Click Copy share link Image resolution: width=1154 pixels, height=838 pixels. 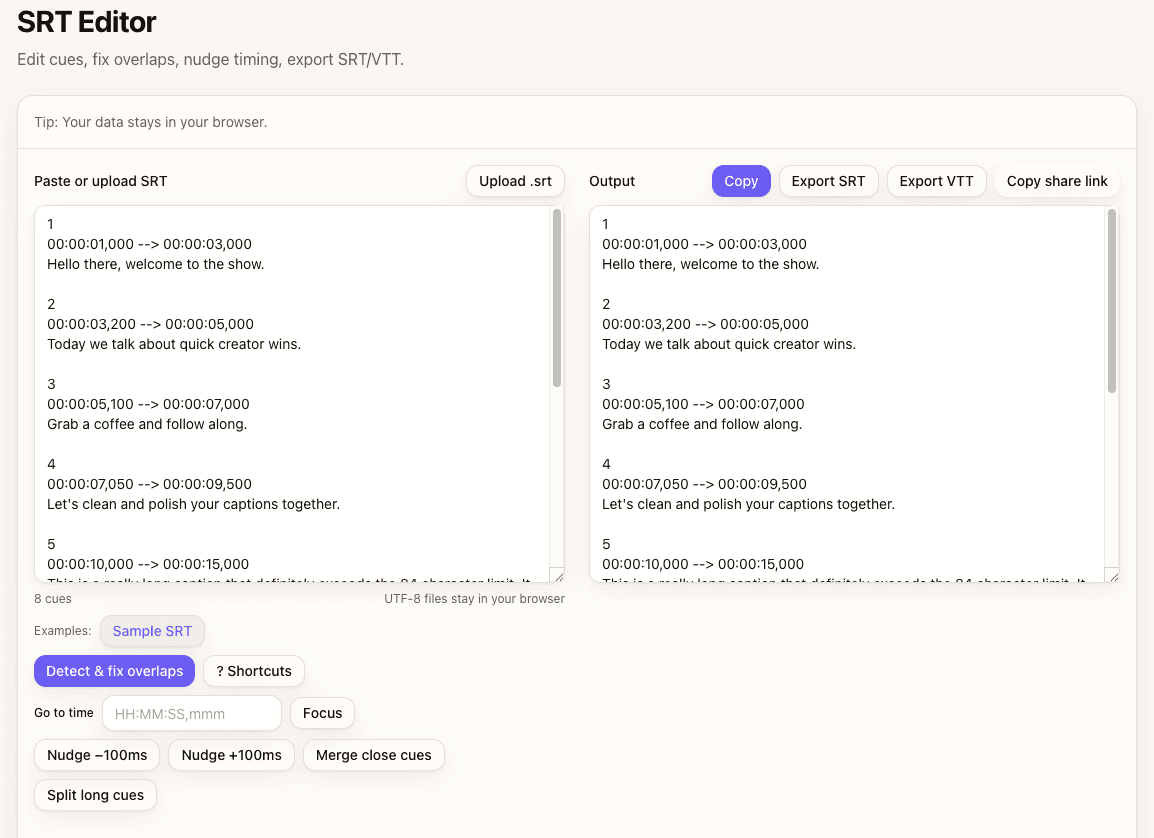[x=1057, y=181]
